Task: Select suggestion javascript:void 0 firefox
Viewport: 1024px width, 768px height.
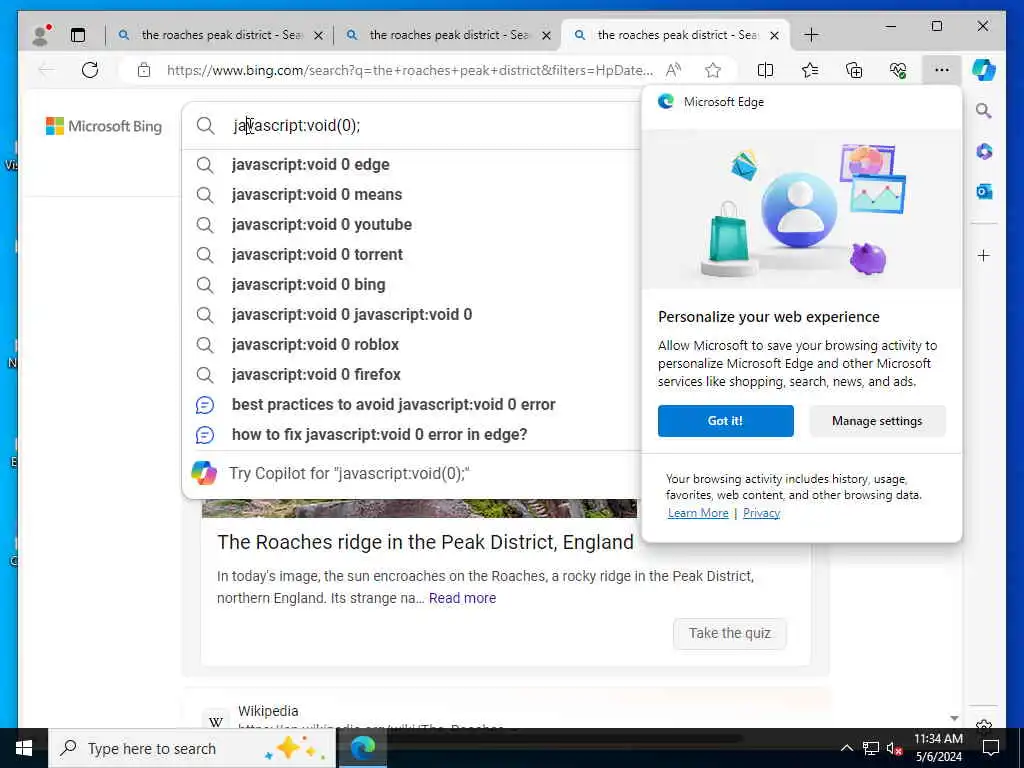Action: (411, 375)
